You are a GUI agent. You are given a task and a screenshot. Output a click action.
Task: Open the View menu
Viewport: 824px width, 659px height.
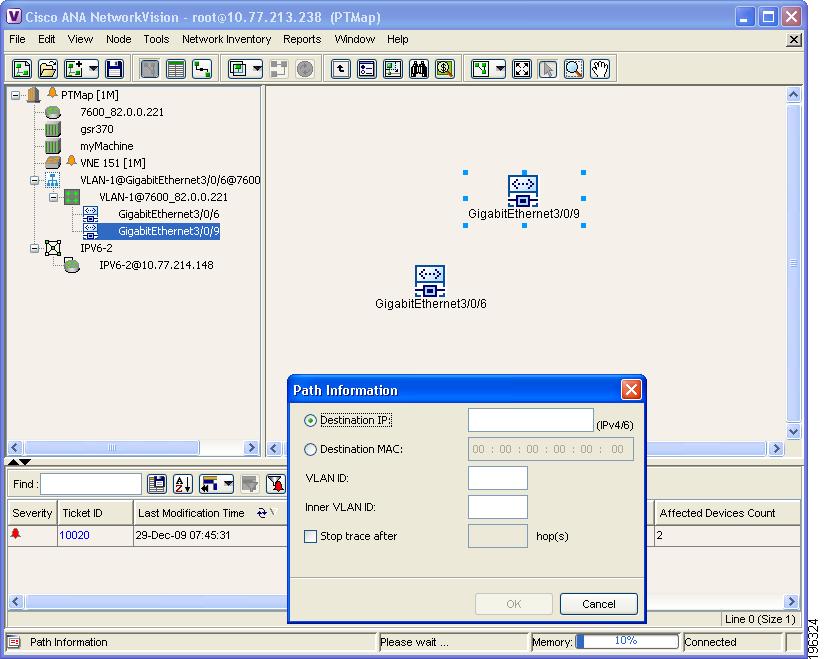[80, 39]
